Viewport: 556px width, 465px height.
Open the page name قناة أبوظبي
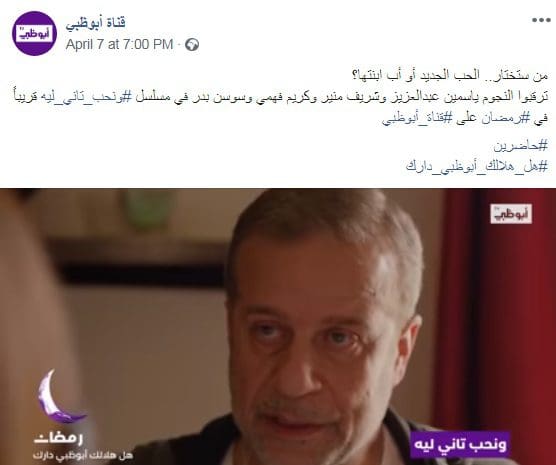(95, 23)
